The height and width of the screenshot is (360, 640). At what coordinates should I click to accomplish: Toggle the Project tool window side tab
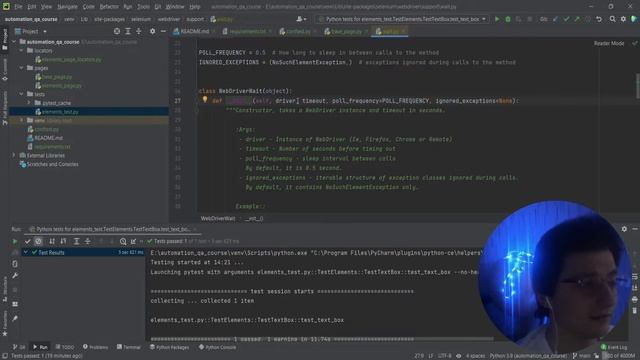point(4,40)
